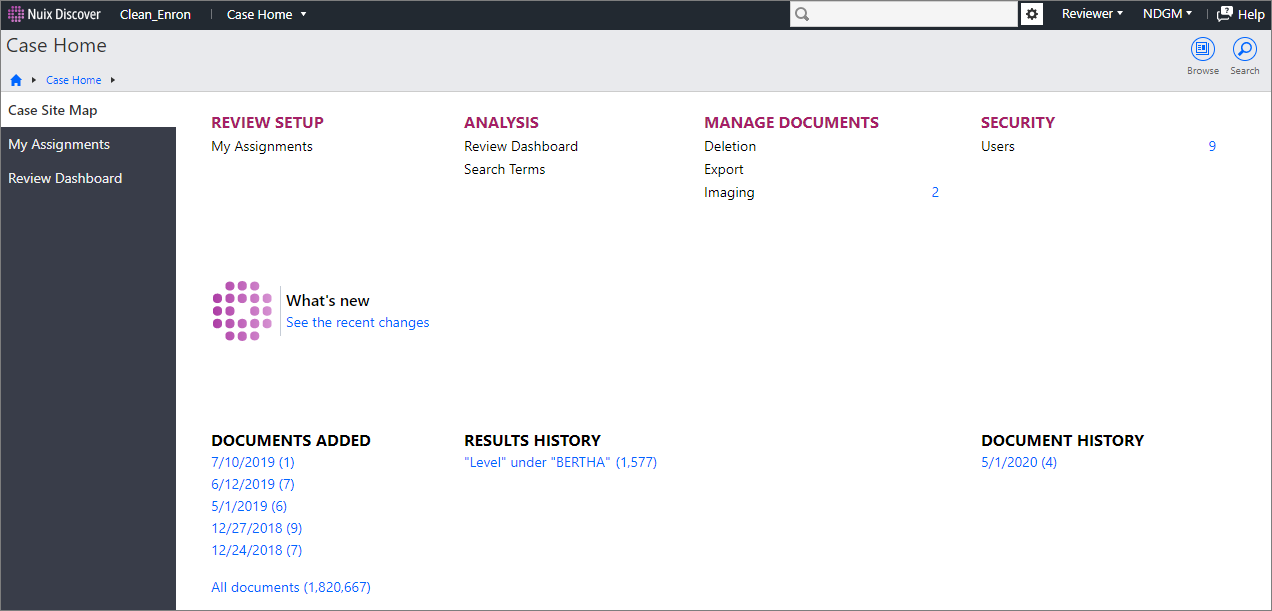1272x611 pixels.
Task: Click the Help chat icon
Action: point(1225,14)
